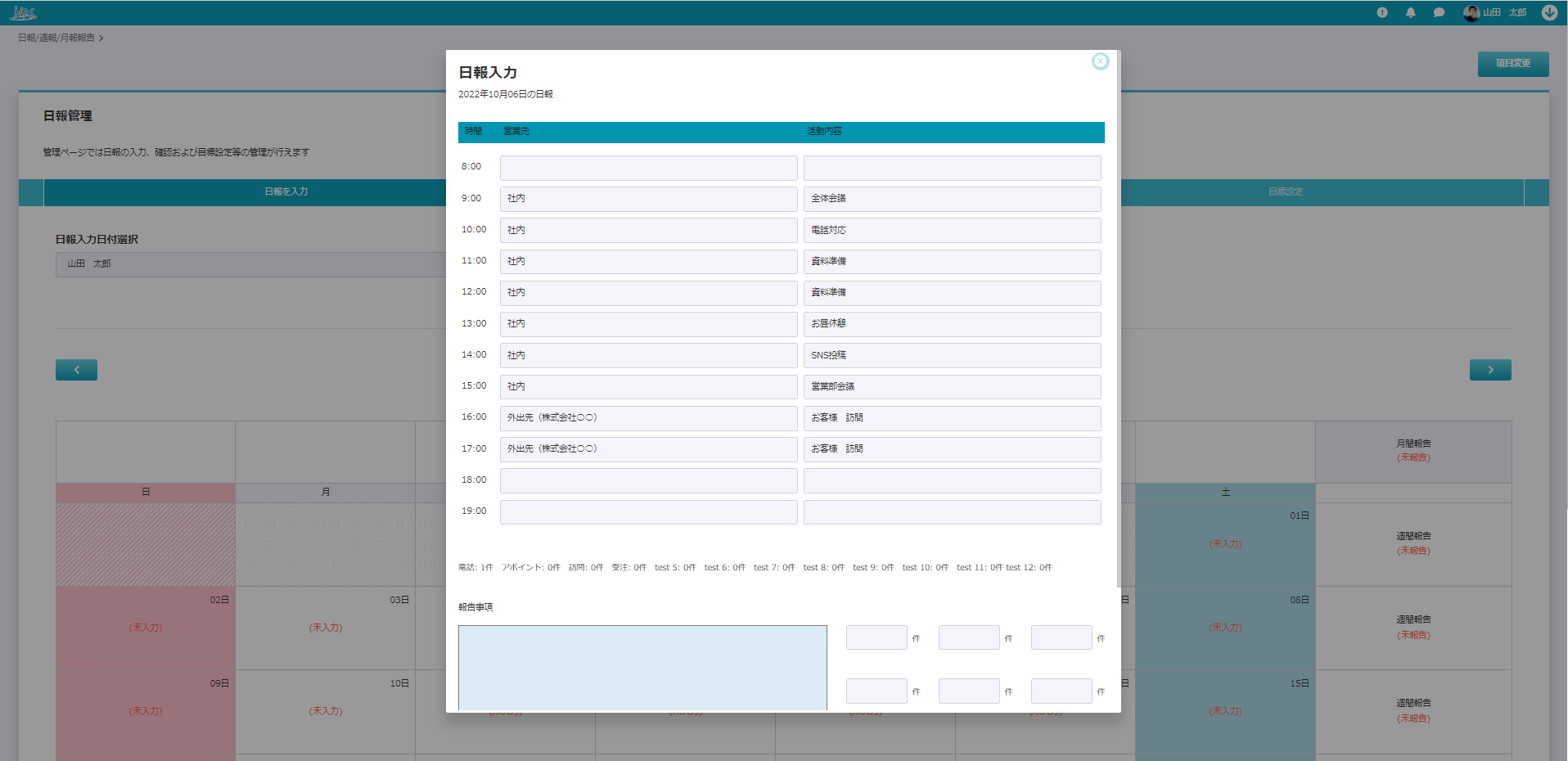Click the 項目変更 button

(x=1512, y=64)
